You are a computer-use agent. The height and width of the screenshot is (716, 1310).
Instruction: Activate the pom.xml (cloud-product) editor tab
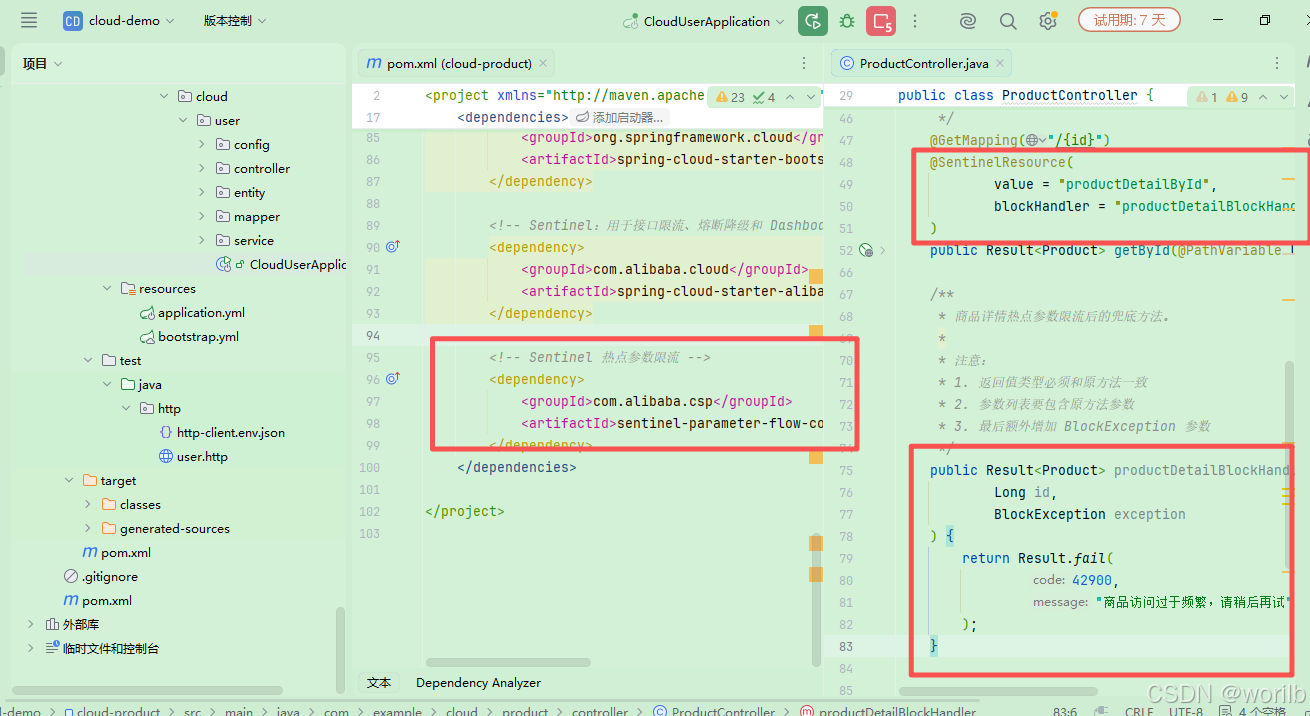tap(458, 63)
